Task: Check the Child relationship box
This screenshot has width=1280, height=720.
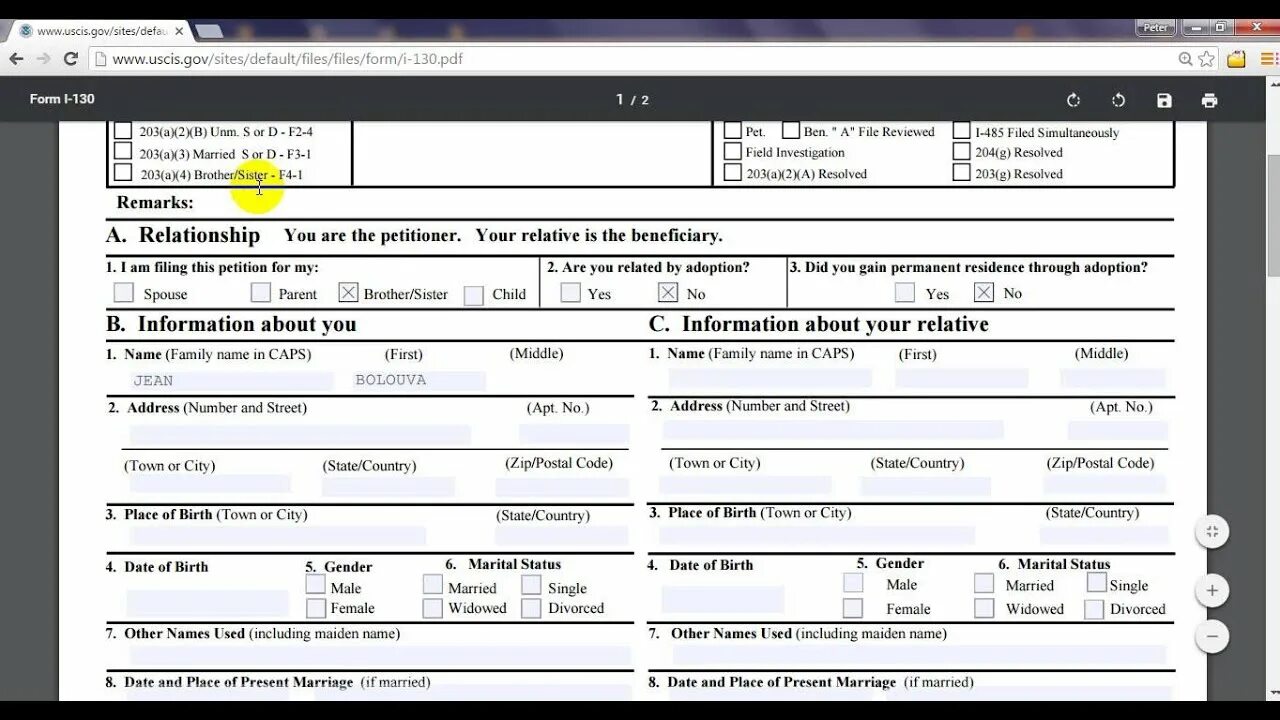Action: pos(473,295)
